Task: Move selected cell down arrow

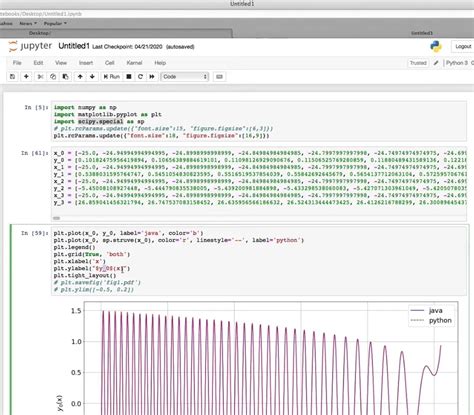Action: (92, 77)
